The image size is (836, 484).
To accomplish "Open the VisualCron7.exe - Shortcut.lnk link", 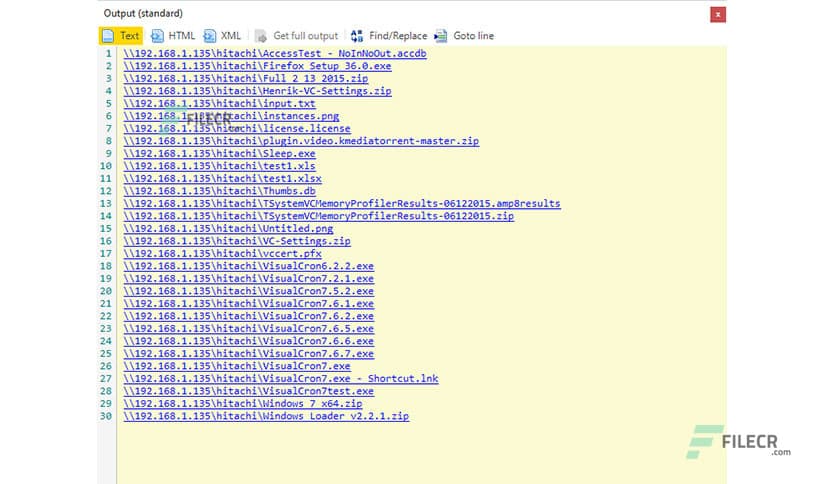I will tap(281, 378).
